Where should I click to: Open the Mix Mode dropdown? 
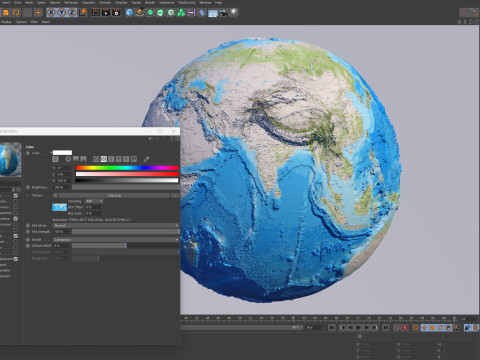pos(116,226)
